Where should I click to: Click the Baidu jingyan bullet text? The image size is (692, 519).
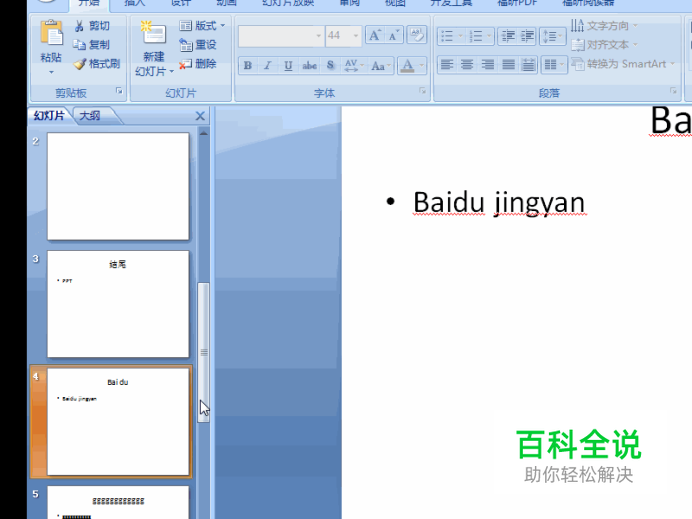pos(499,203)
